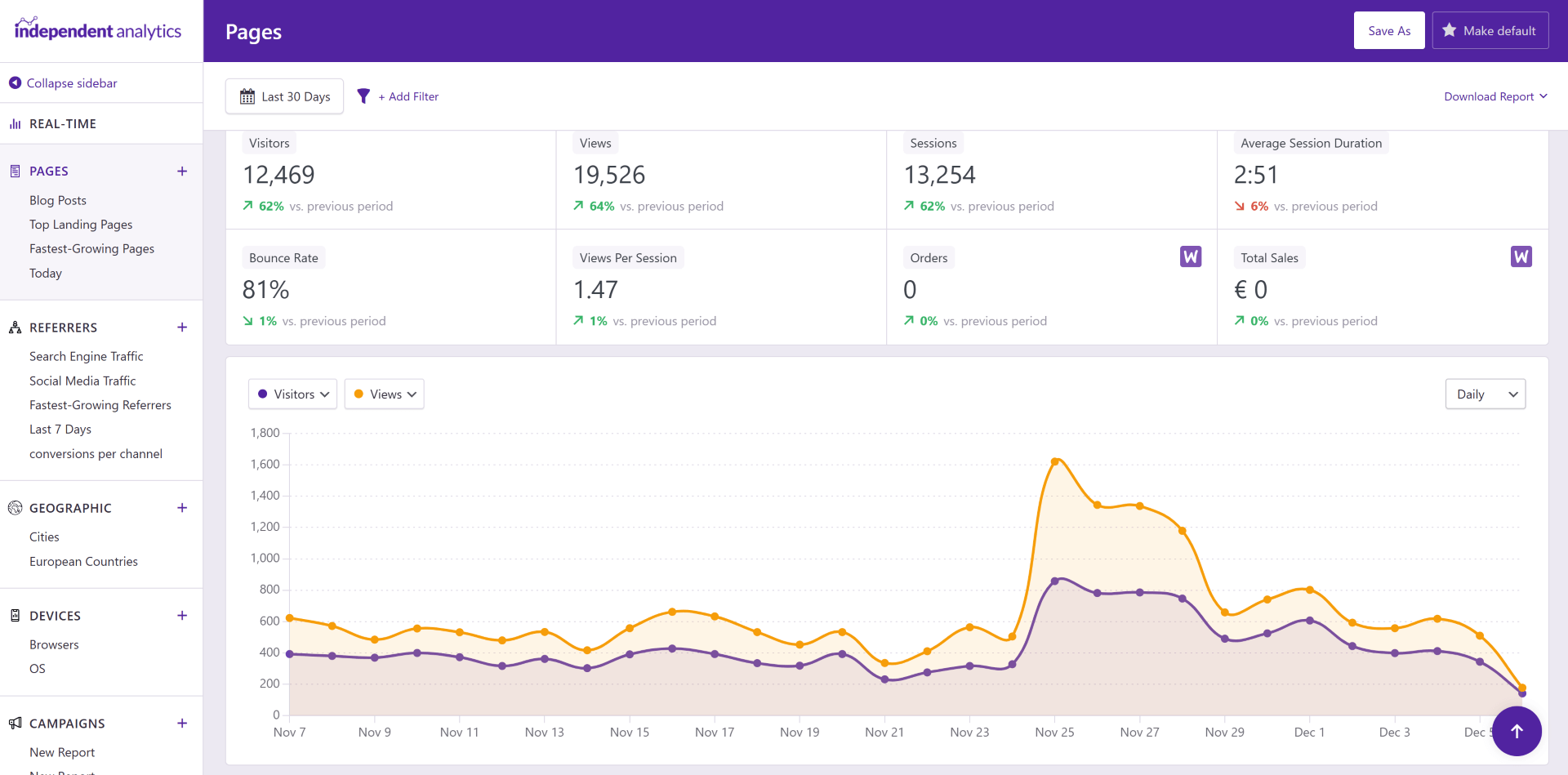Add new report with Referrers plus icon
Image resolution: width=1568 pixels, height=775 pixels.
(182, 327)
